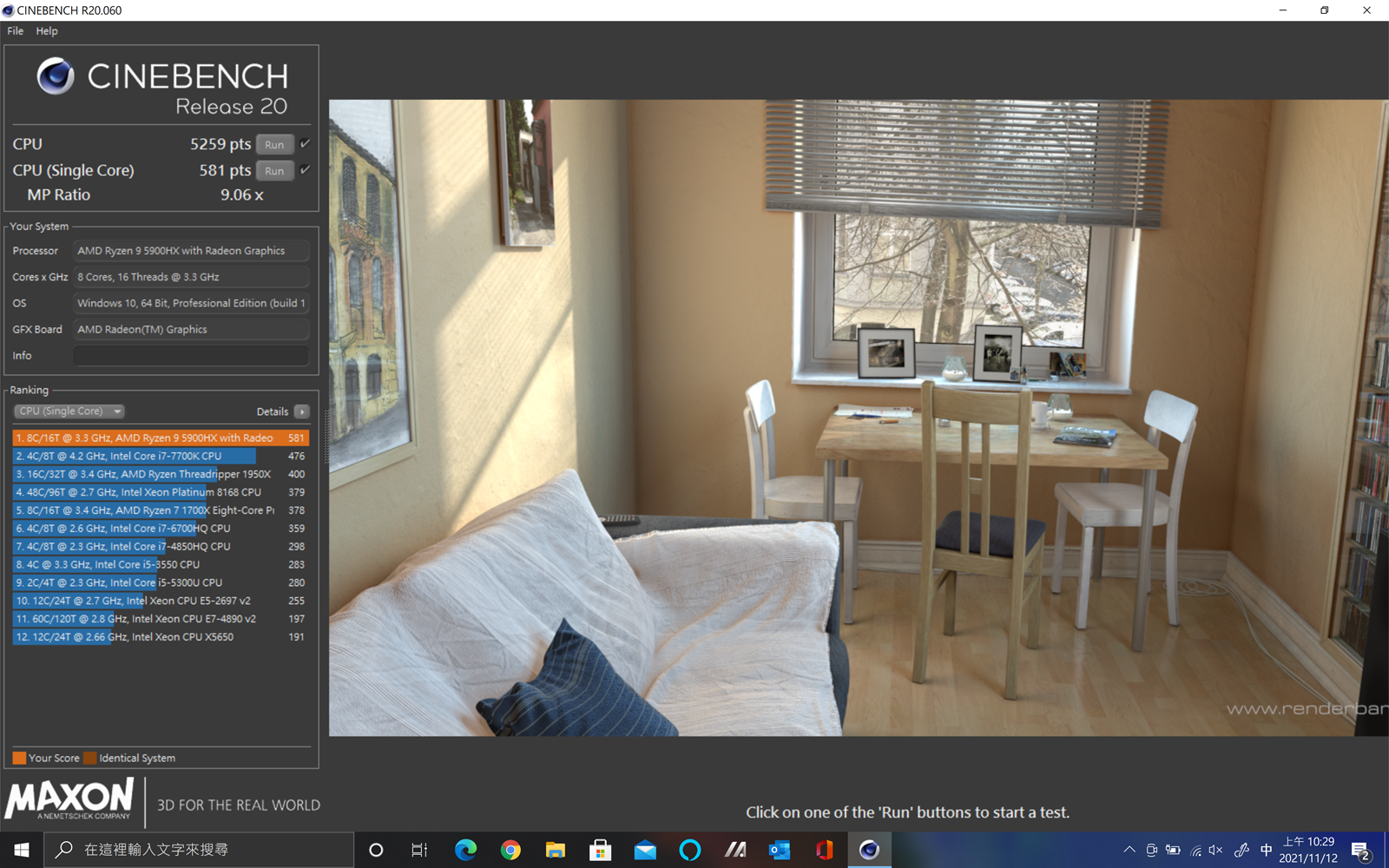Select the Xeon X5650 ranking row
The width and height of the screenshot is (1389, 868).
pos(161,637)
